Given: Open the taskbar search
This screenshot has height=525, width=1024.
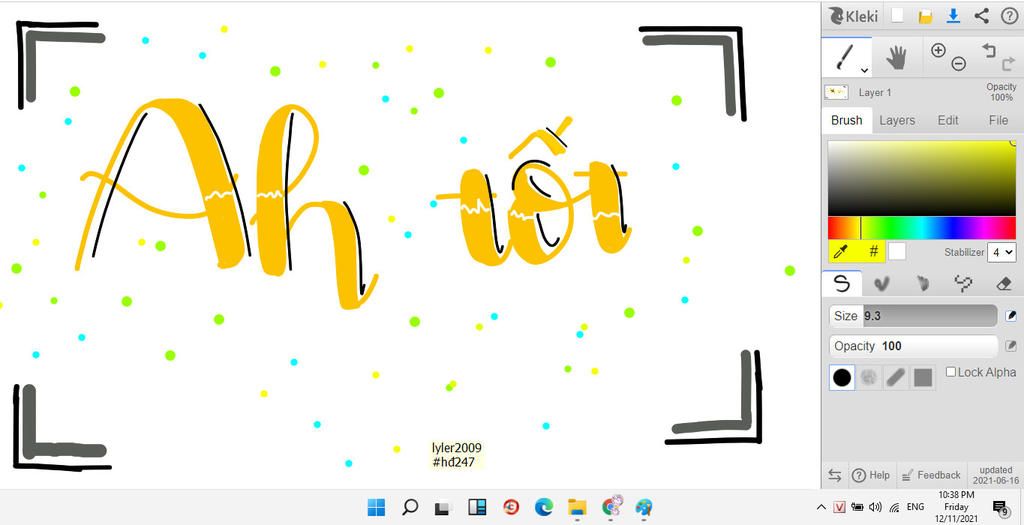Looking at the screenshot, I should point(409,507).
